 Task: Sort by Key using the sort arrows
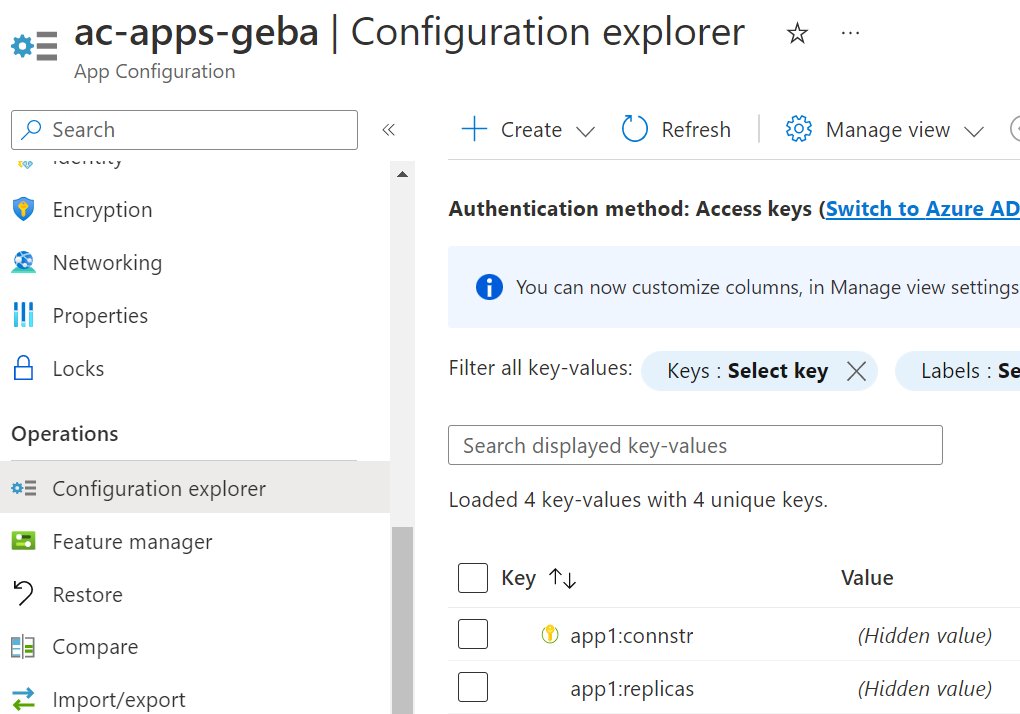[x=562, y=578]
